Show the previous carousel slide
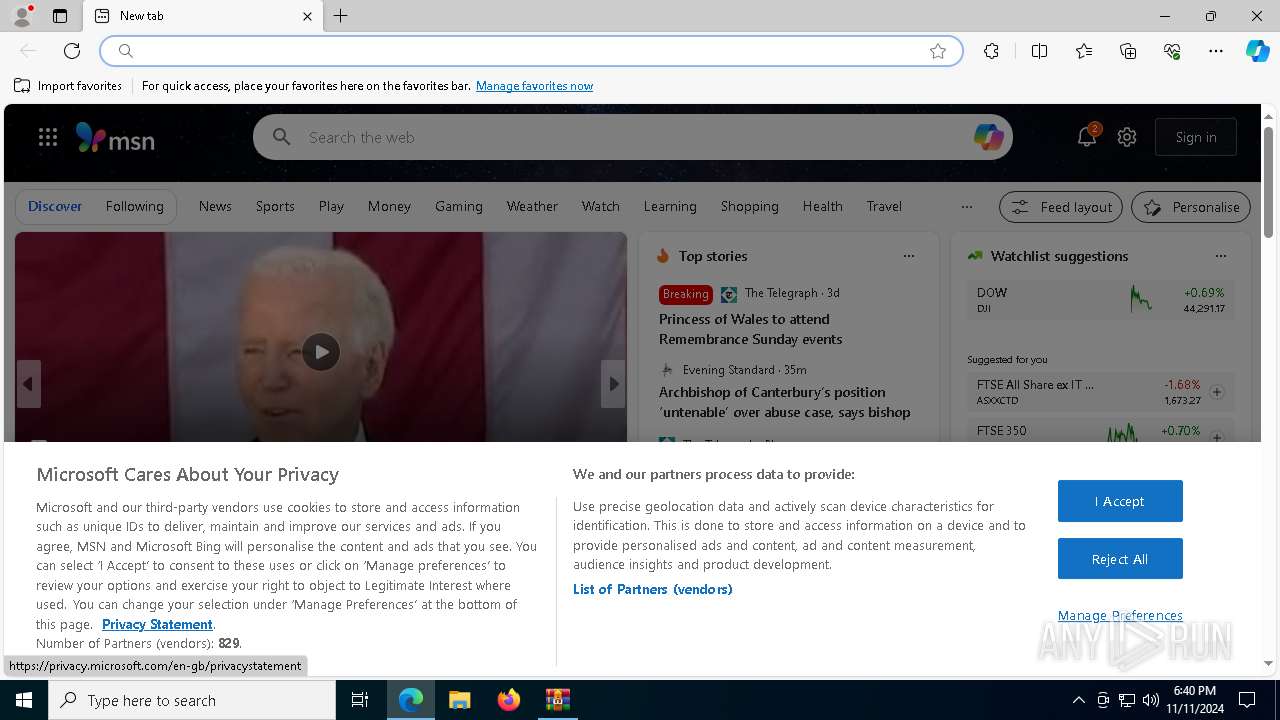This screenshot has width=1280, height=720. (x=28, y=384)
